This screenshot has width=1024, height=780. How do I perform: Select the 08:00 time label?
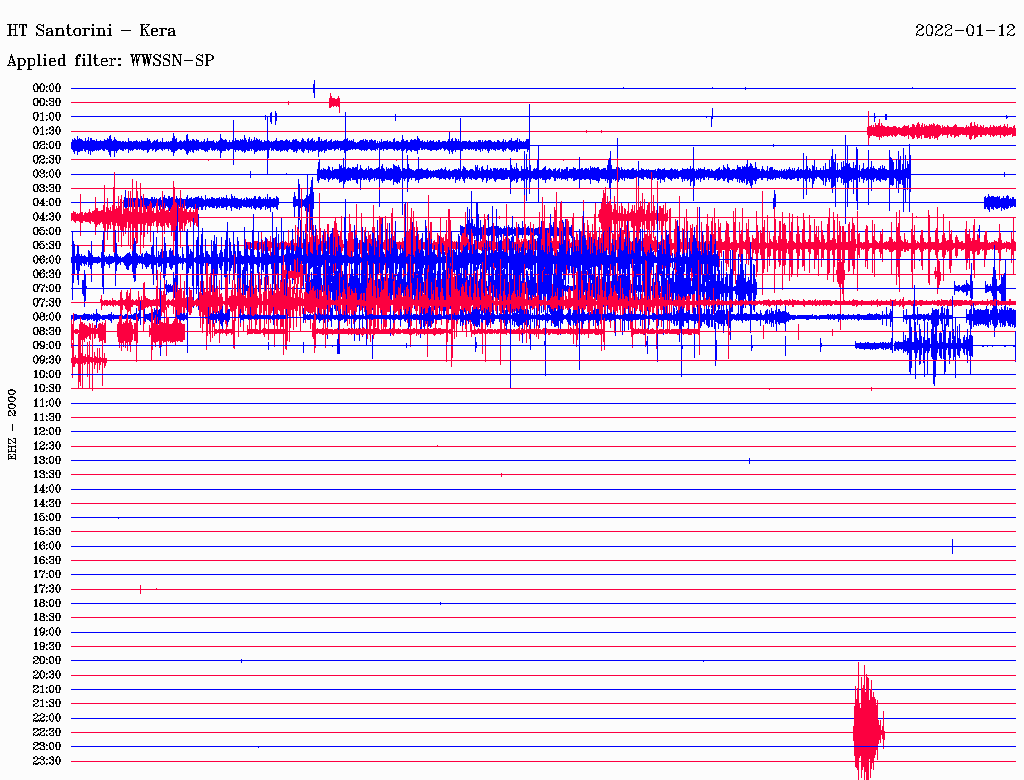pyautogui.click(x=47, y=317)
